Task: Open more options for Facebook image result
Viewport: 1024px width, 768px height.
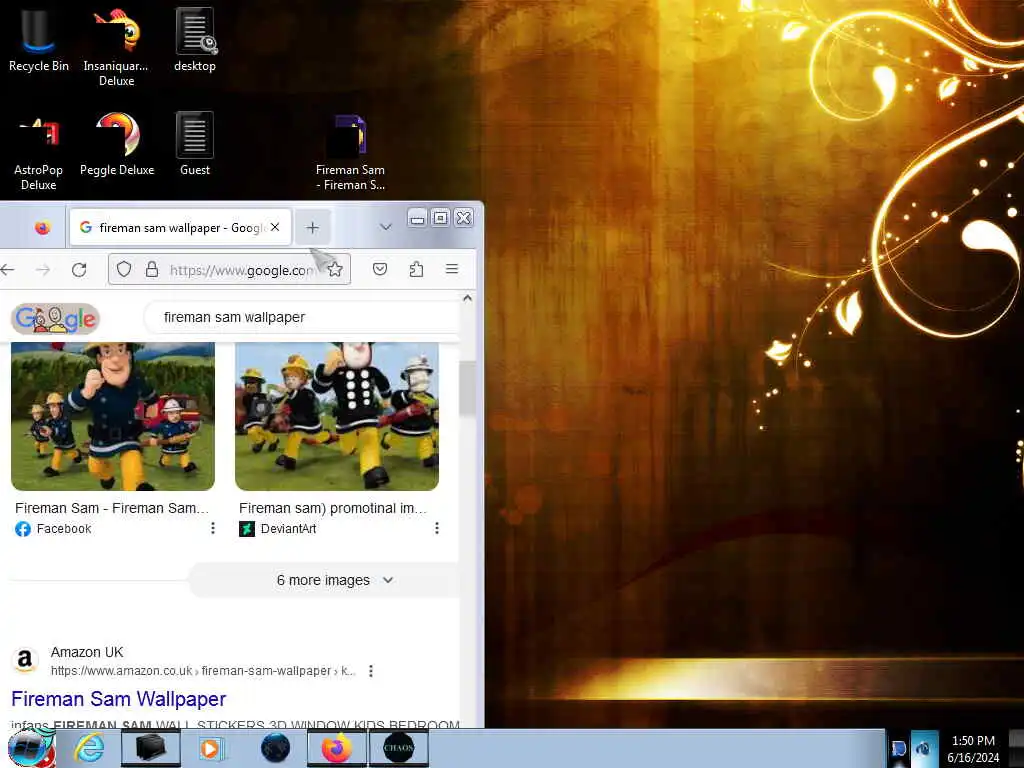Action: click(213, 528)
